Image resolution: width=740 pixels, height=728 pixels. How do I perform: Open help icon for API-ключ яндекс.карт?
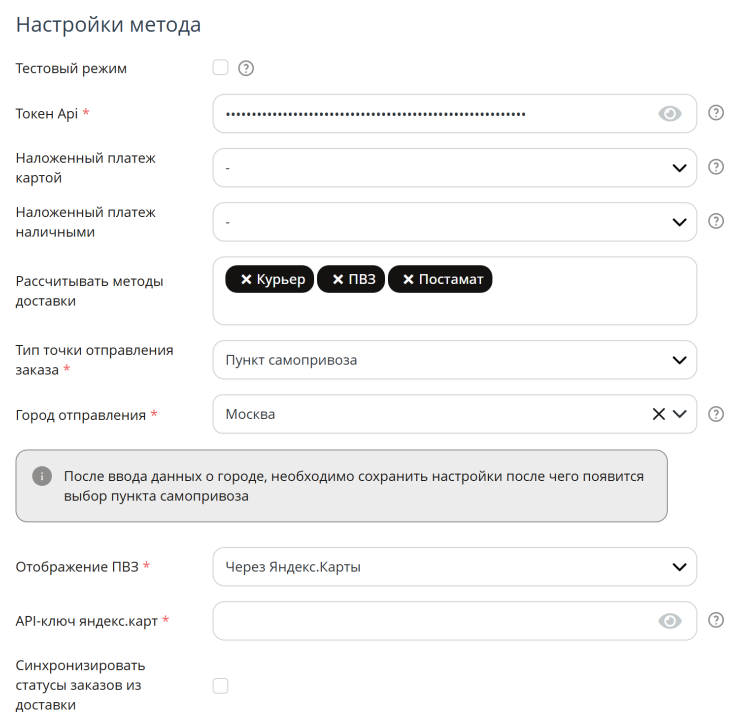pos(716,620)
